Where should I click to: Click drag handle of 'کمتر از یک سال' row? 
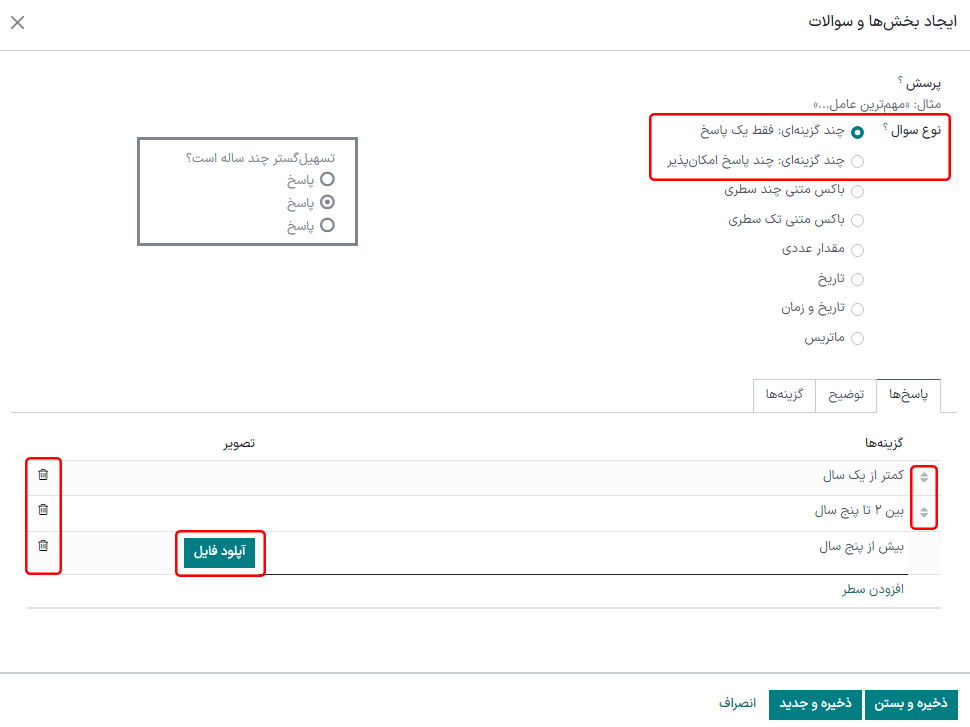click(x=923, y=477)
